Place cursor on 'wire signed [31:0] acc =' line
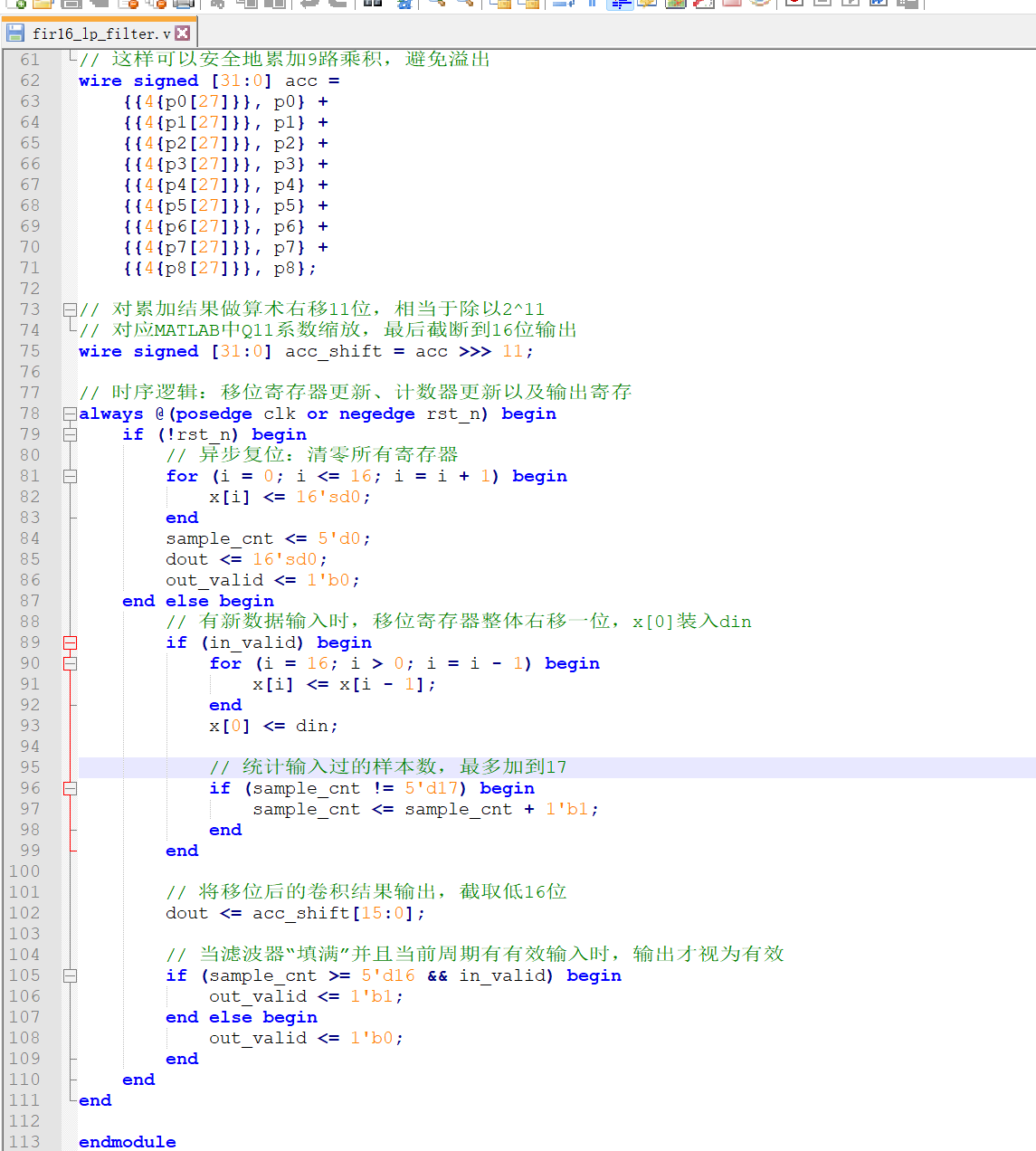Screen dimensions: 1036x1151 (x=209, y=81)
